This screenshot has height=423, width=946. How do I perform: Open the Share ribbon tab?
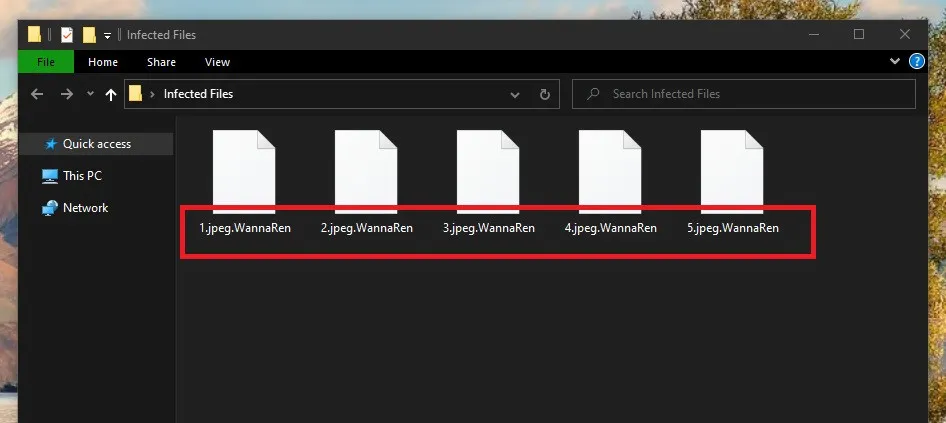(161, 62)
